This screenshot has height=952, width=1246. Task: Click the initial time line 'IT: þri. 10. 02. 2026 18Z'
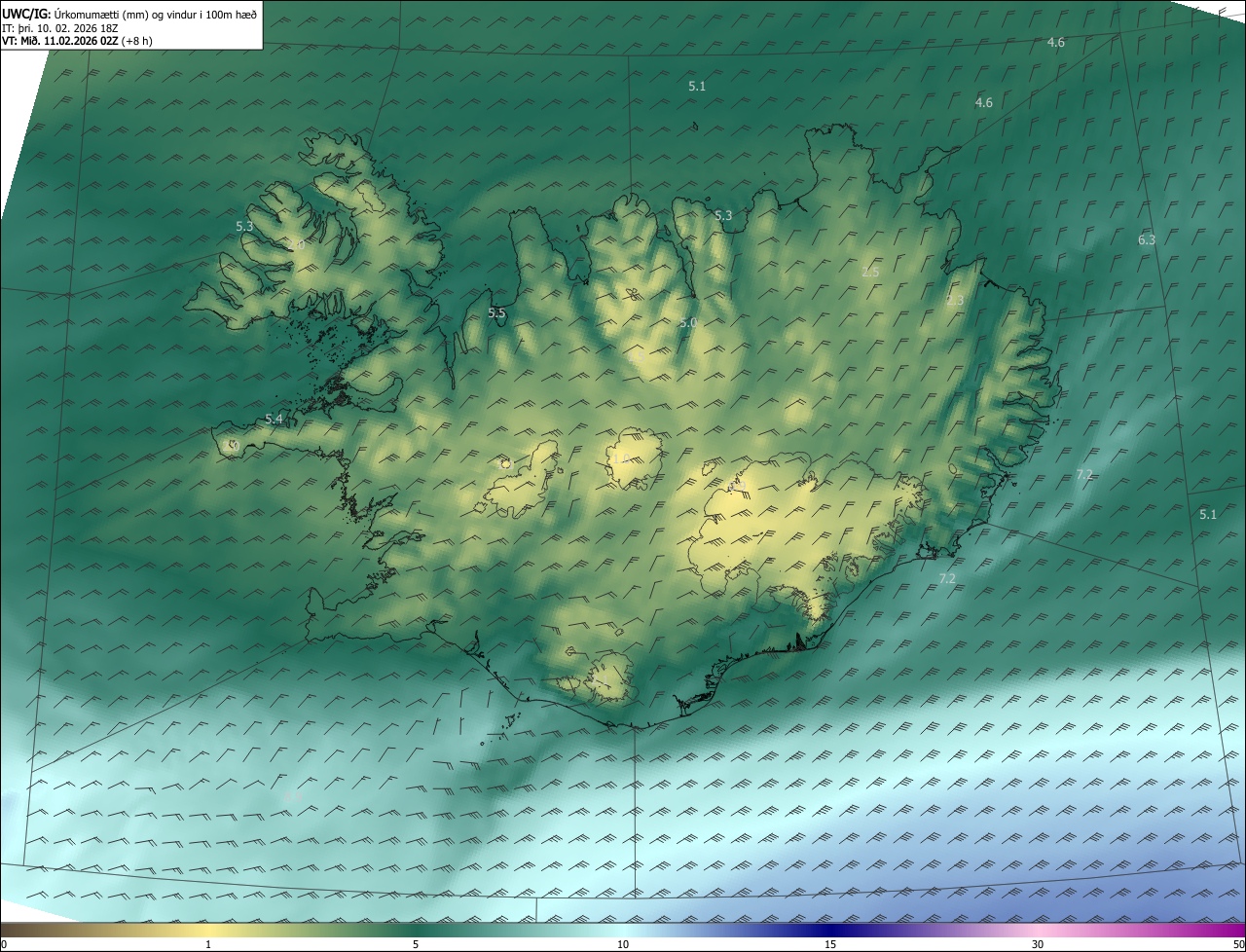[x=61, y=28]
